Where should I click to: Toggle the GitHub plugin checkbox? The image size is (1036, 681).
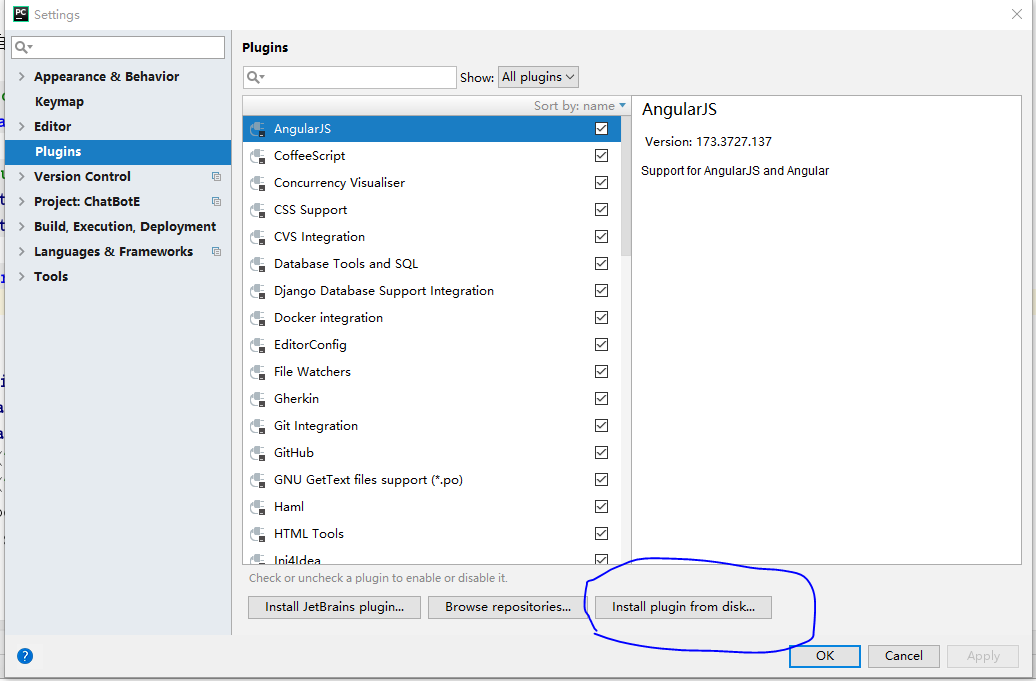tap(601, 452)
